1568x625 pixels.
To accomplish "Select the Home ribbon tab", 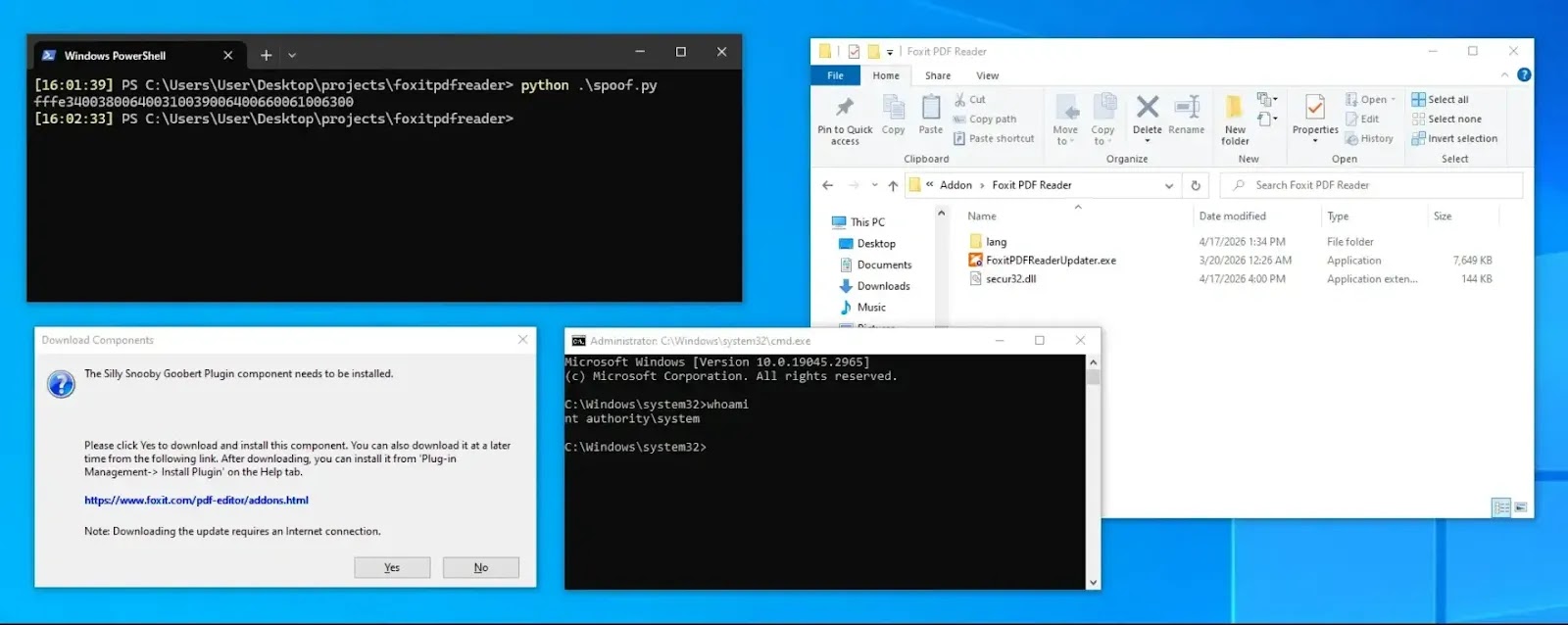I will pos(886,75).
